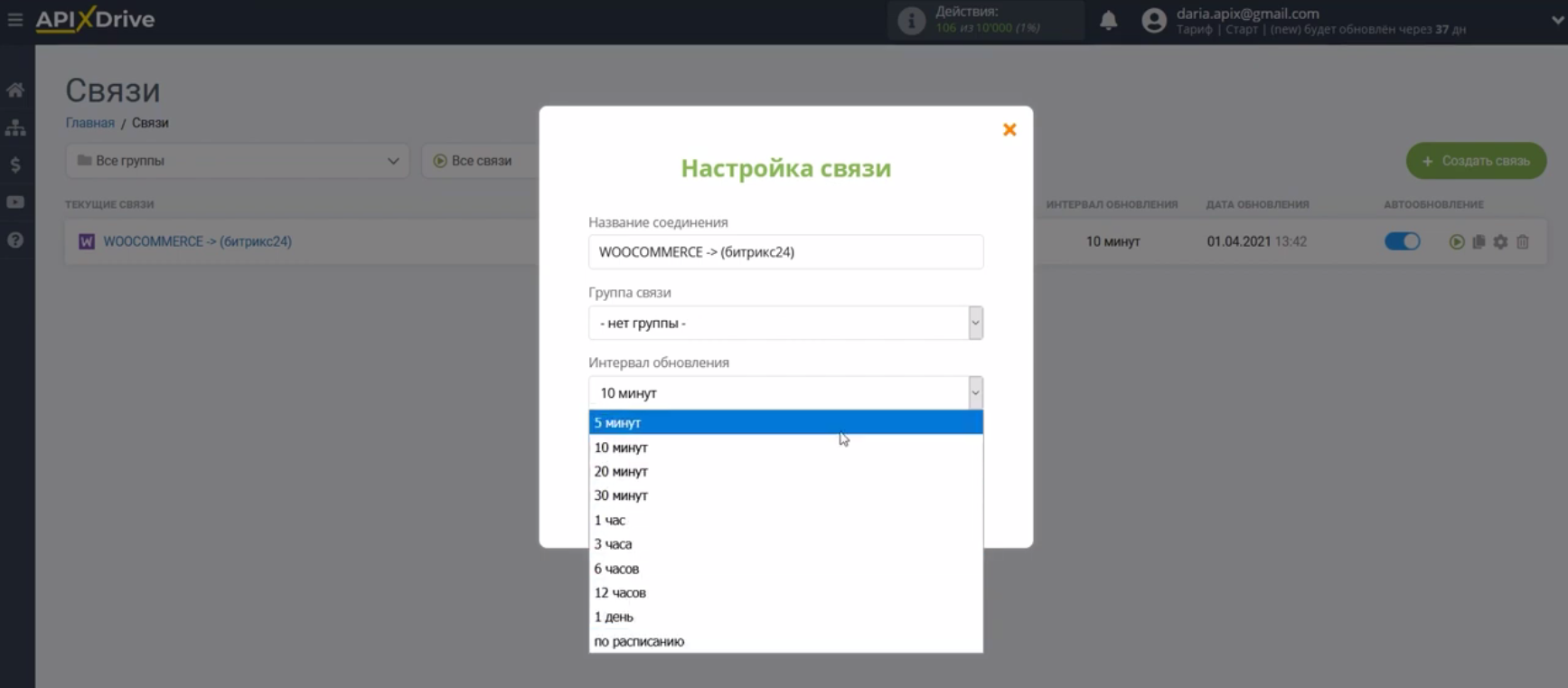Image resolution: width=1568 pixels, height=688 pixels.
Task: Click the Название соединения input field
Action: pyautogui.click(x=785, y=252)
